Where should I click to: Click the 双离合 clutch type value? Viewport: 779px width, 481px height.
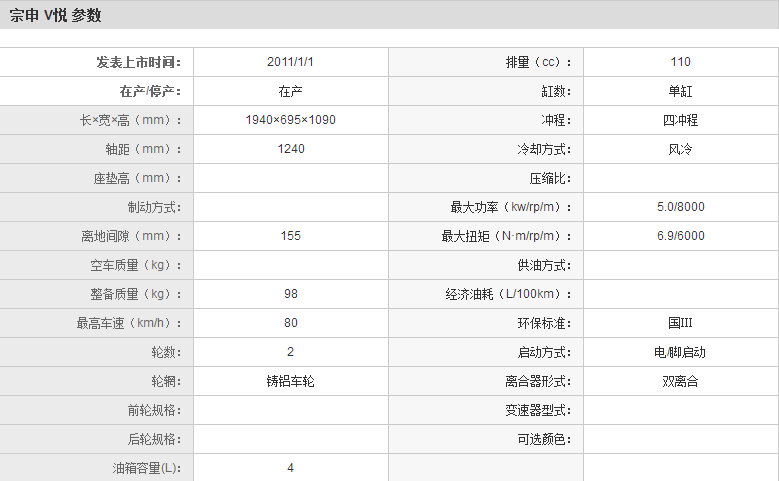[680, 381]
